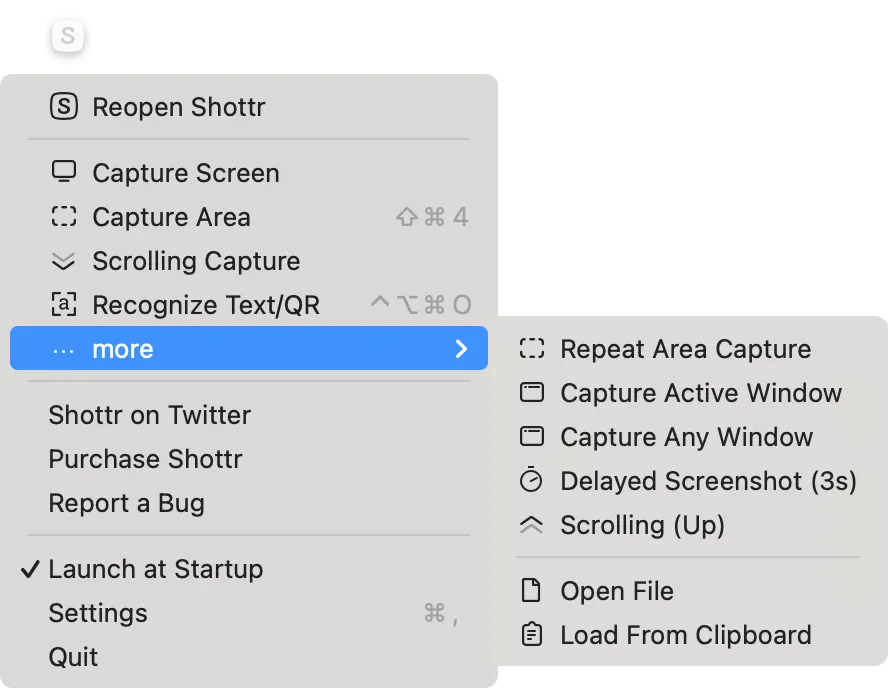This screenshot has width=888, height=688.
Task: Open Shottr on Twitter
Action: tap(150, 415)
